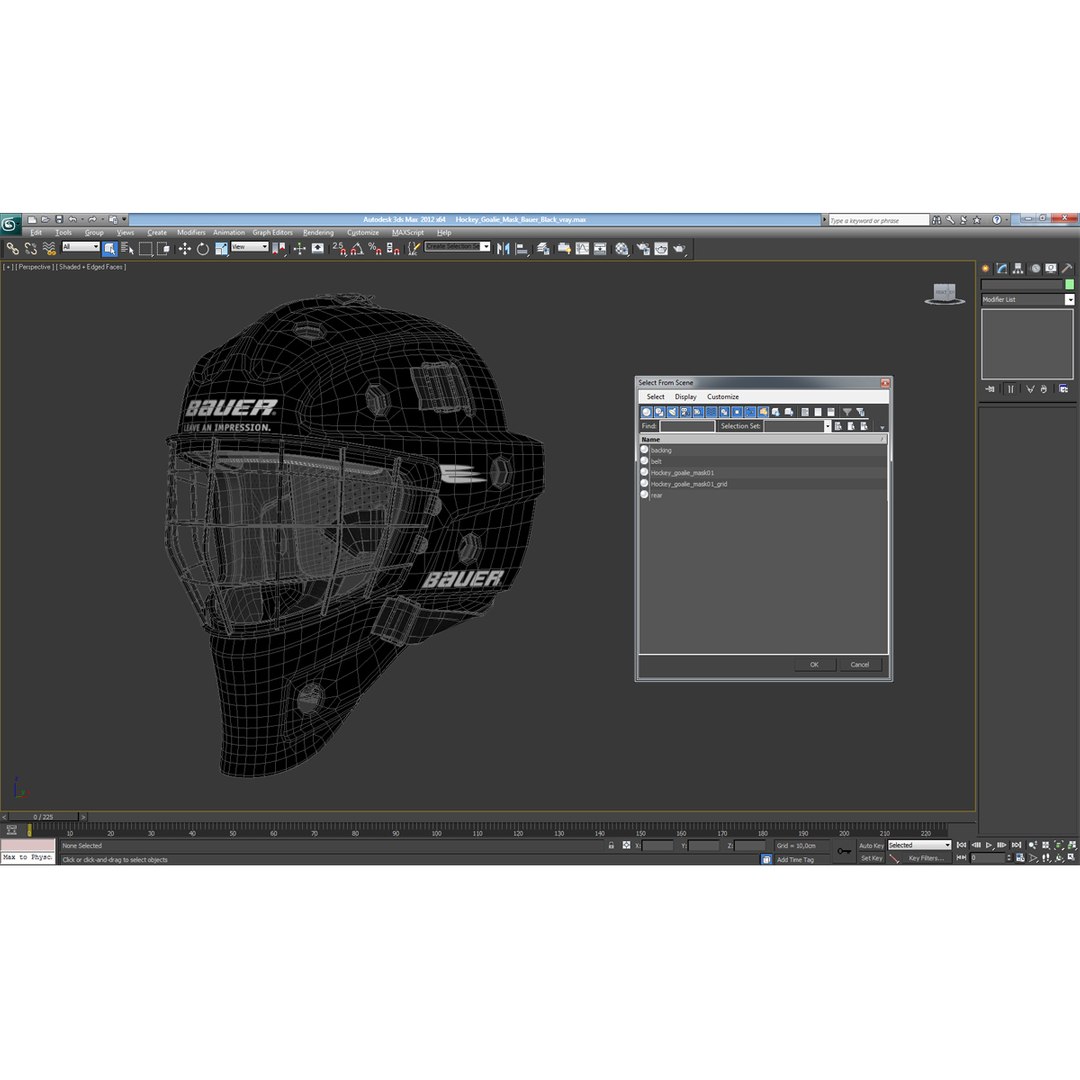This screenshot has height=1080, width=1080.
Task: Click the Mirror tool icon
Action: [x=503, y=249]
